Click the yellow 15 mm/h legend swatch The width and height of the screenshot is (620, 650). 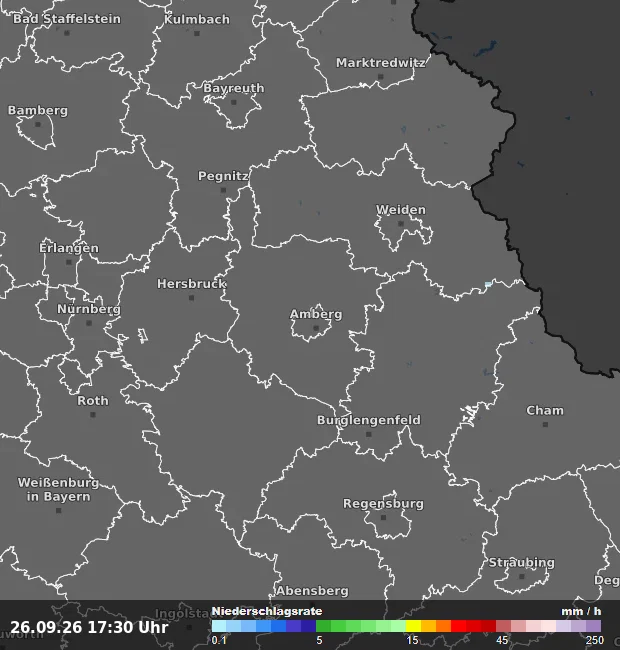click(413, 626)
